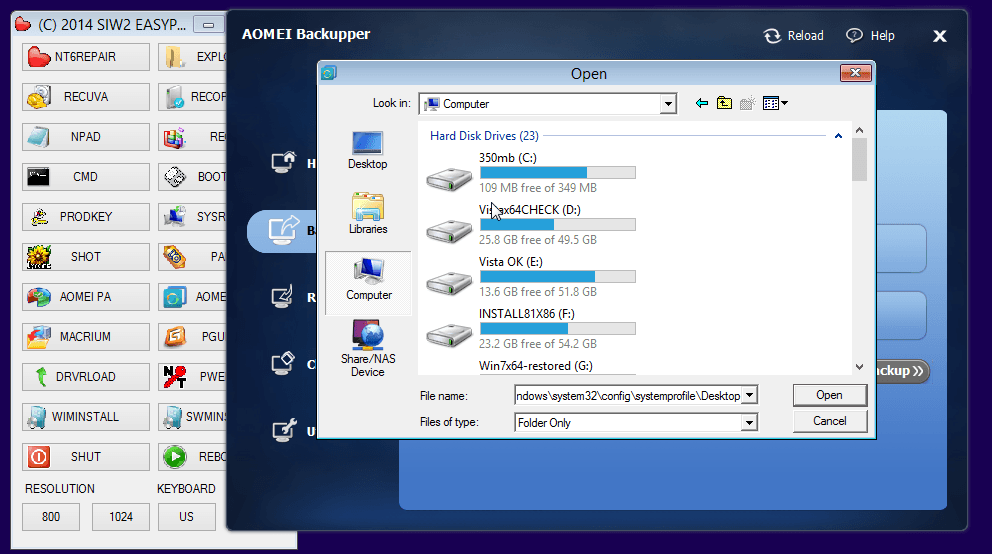Launch CMD command prompt

coord(85,176)
